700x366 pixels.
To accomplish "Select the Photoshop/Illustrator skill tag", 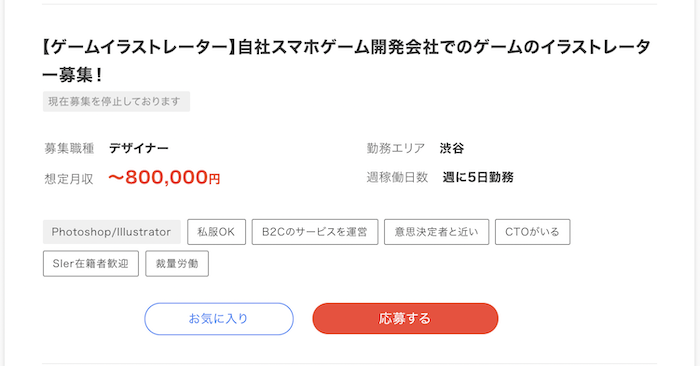I will tap(112, 232).
